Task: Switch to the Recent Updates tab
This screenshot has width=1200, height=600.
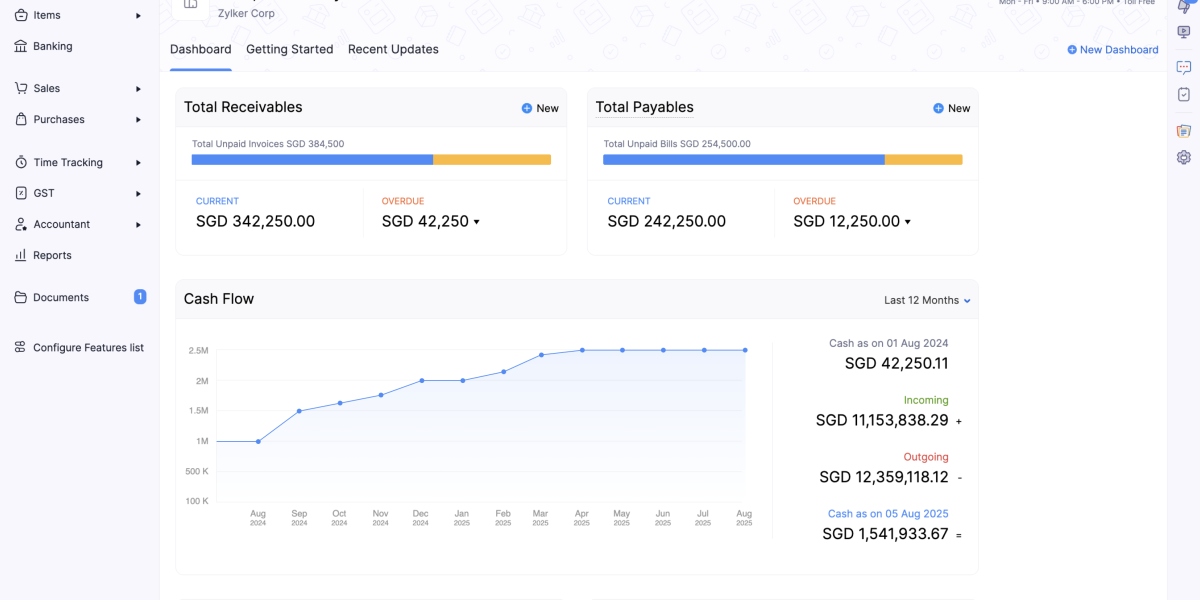Action: coord(393,49)
